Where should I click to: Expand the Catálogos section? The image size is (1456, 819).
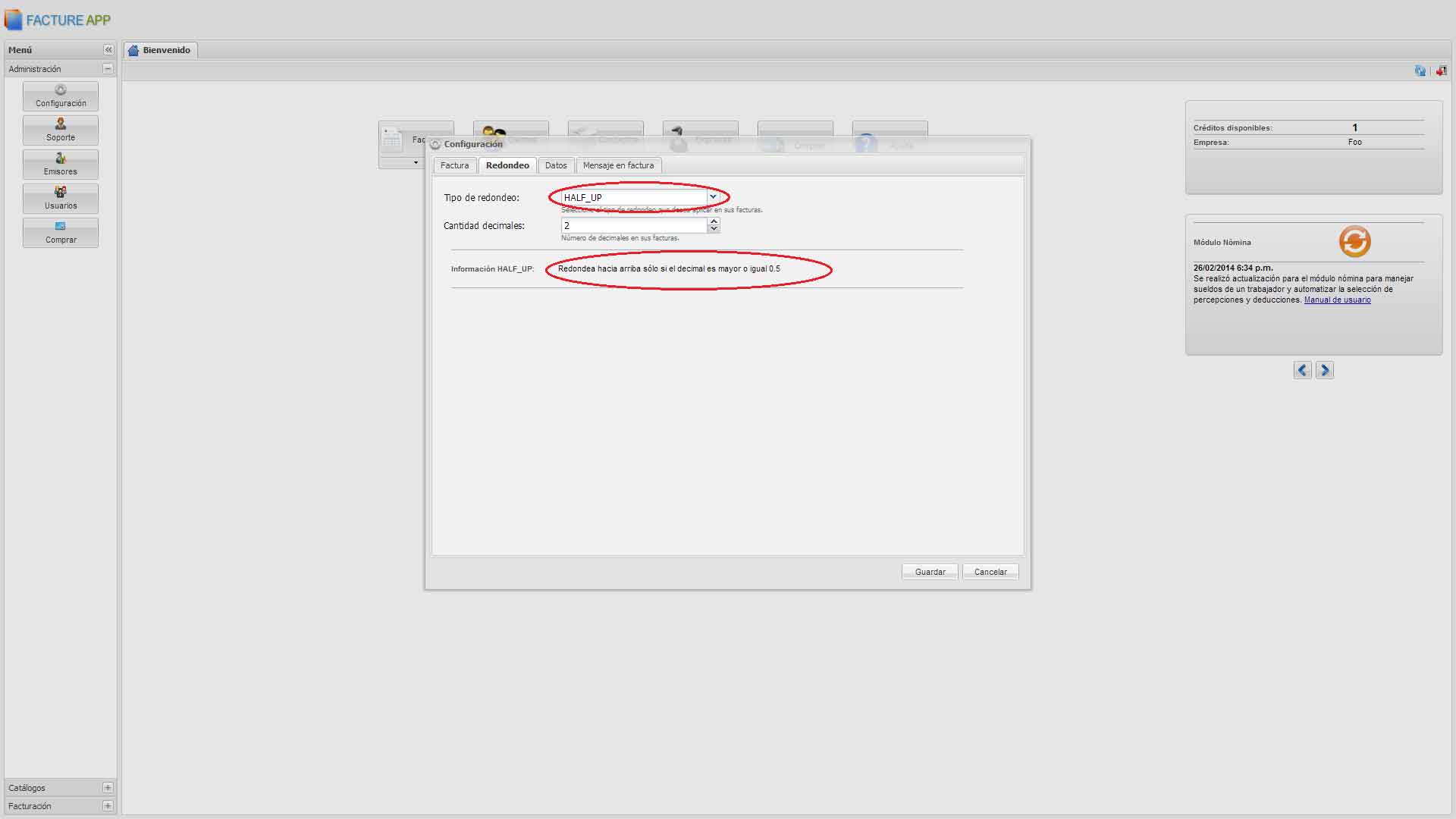point(108,788)
